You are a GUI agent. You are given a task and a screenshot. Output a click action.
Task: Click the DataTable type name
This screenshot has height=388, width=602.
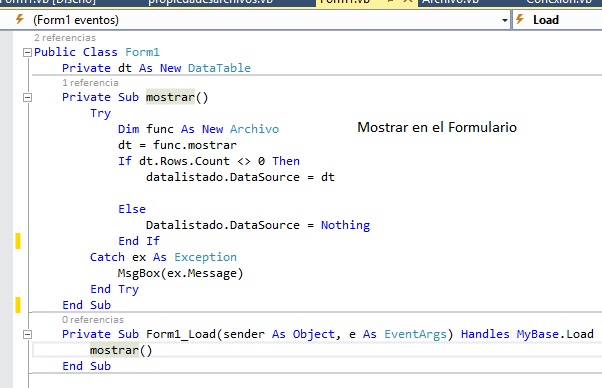pyautogui.click(x=219, y=68)
